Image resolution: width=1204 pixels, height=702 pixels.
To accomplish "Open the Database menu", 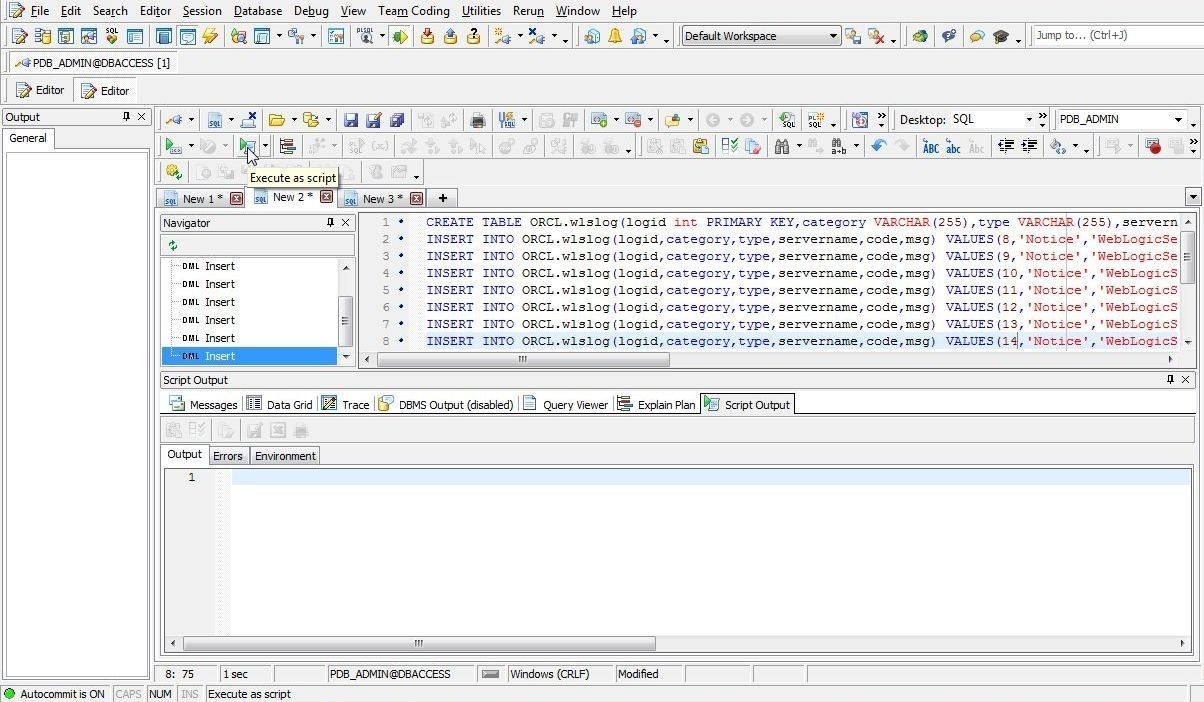I will coord(257,10).
